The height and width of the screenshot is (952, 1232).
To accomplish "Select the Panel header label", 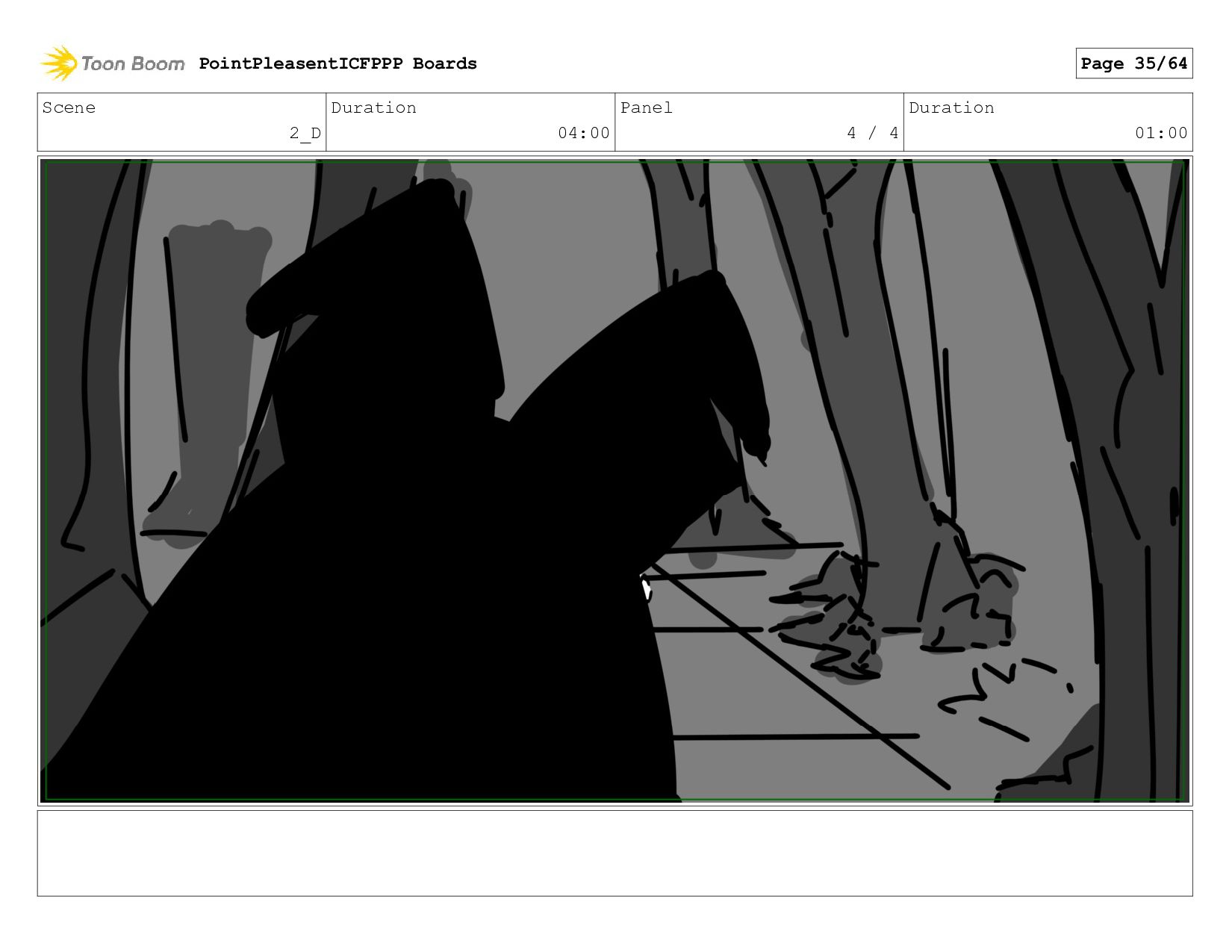I will pos(646,108).
